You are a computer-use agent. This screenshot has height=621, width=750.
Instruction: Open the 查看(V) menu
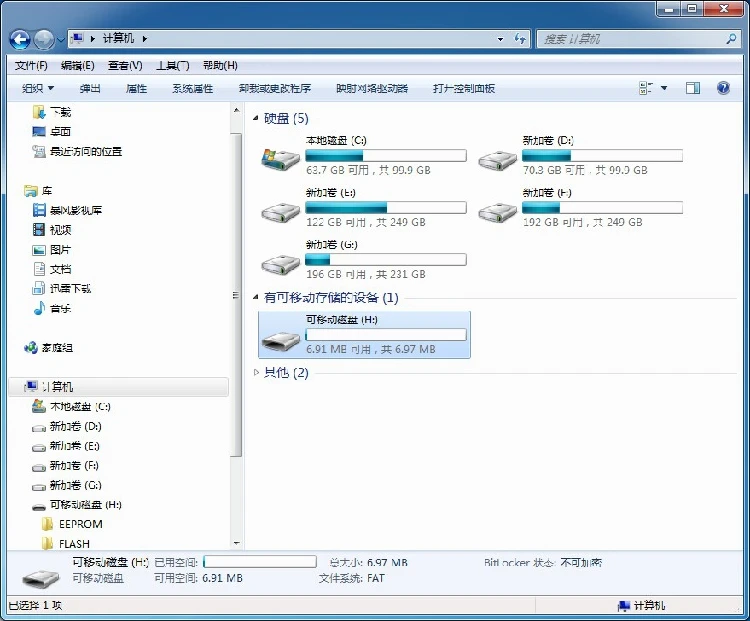(x=125, y=66)
